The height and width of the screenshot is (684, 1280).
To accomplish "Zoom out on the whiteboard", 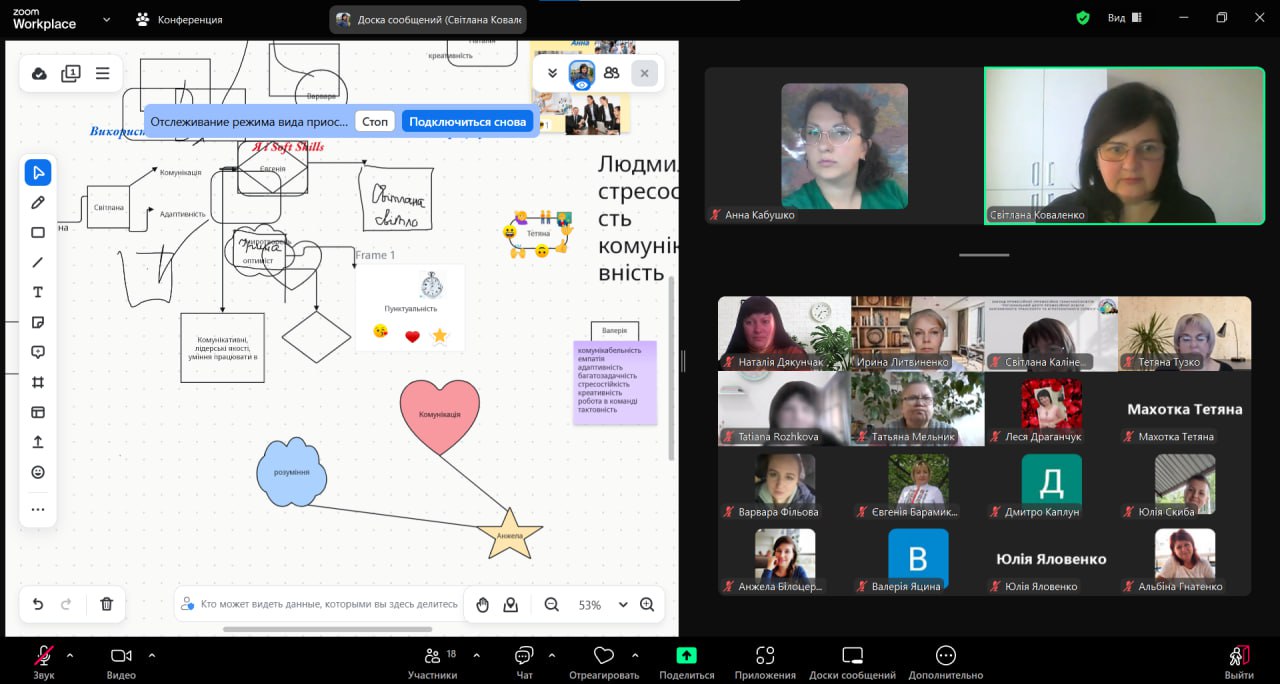I will click(551, 604).
